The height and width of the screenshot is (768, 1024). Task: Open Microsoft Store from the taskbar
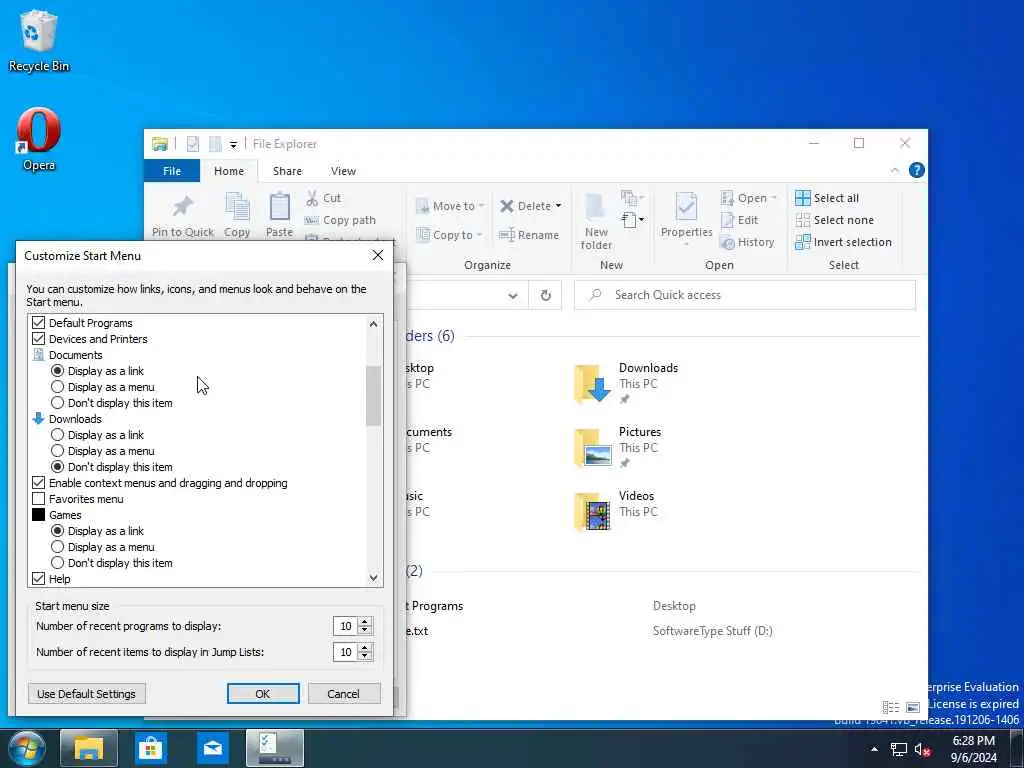click(151, 748)
